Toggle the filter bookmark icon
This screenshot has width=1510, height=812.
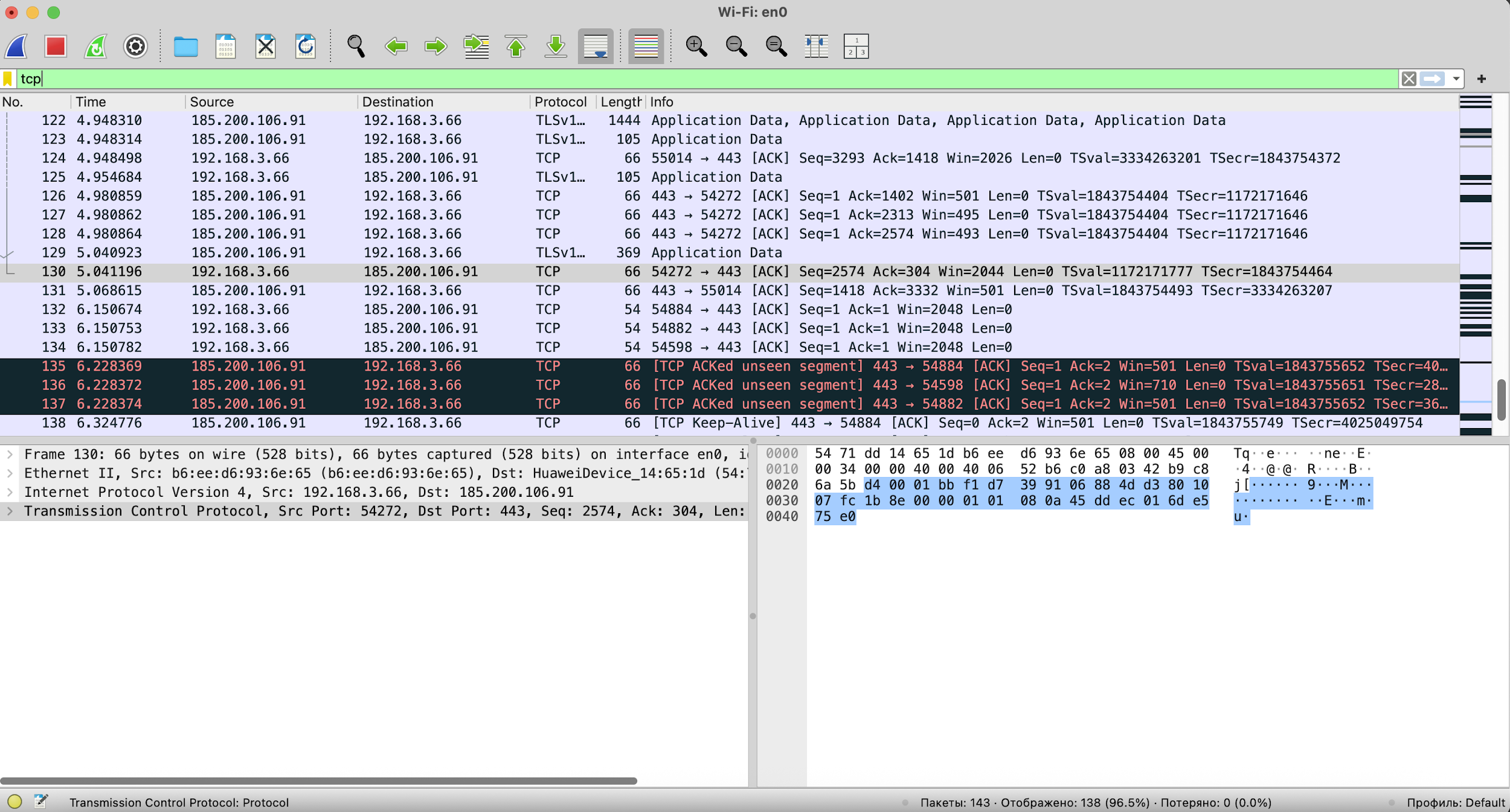[x=8, y=79]
